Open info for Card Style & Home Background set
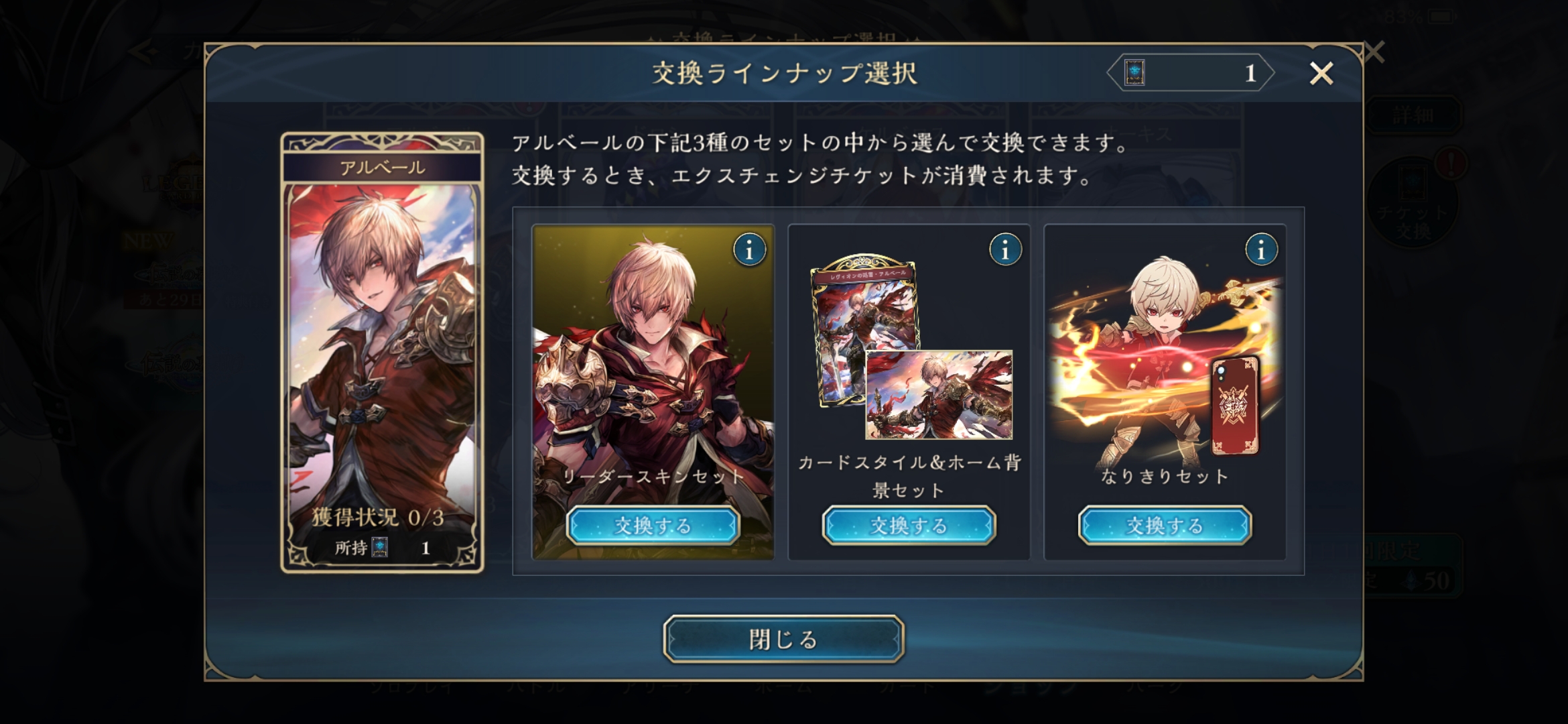Image resolution: width=1568 pixels, height=724 pixels. coord(1005,250)
